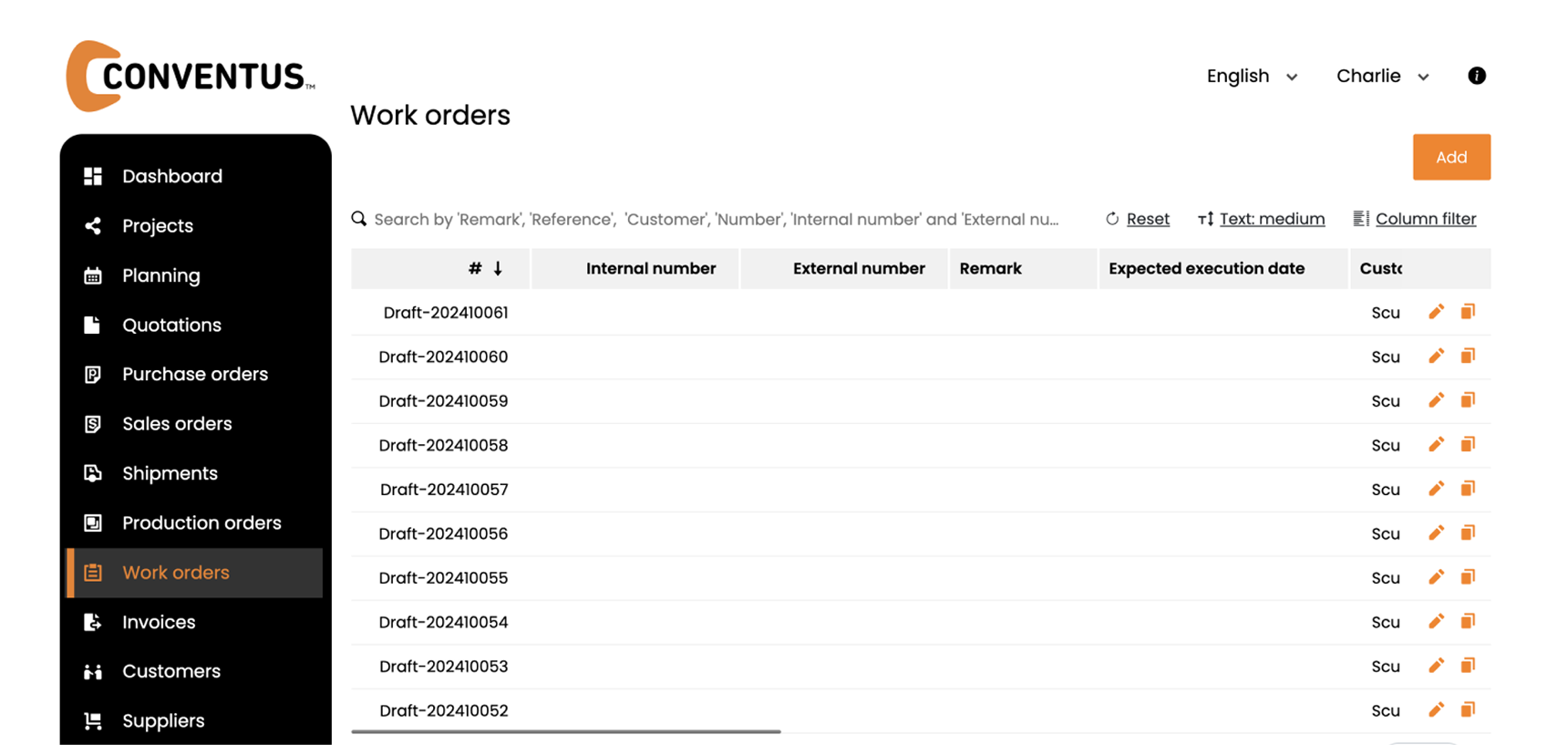This screenshot has height=745, width=1568.
Task: Open Production orders from sidebar
Action: click(x=201, y=523)
